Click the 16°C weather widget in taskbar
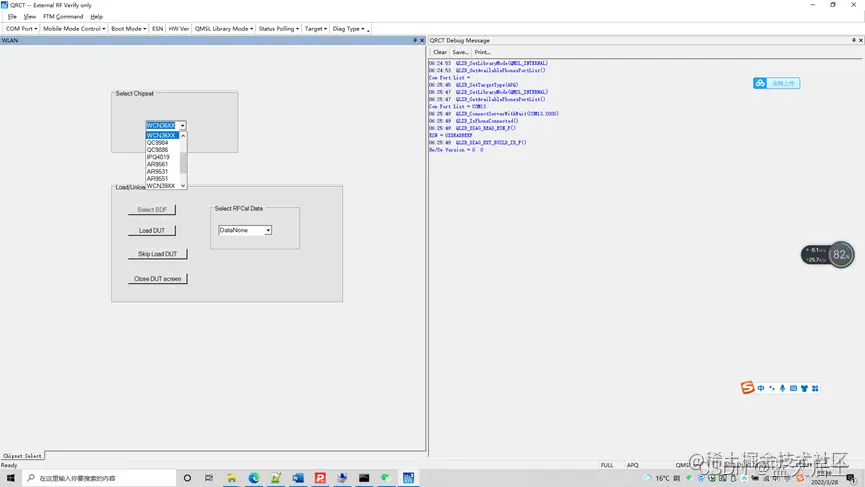 coord(656,478)
